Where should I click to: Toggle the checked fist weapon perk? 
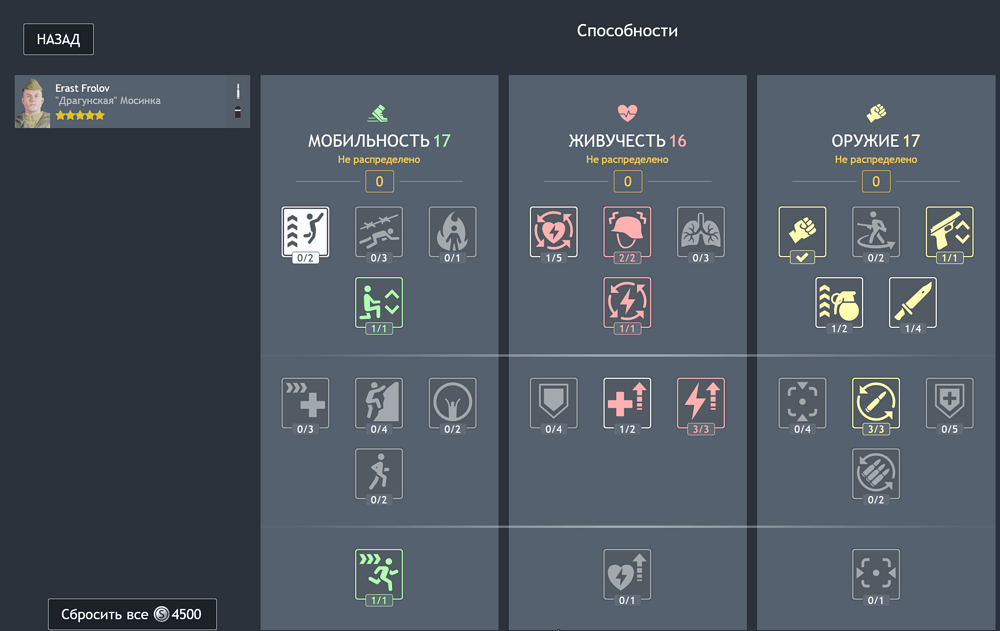coord(802,232)
